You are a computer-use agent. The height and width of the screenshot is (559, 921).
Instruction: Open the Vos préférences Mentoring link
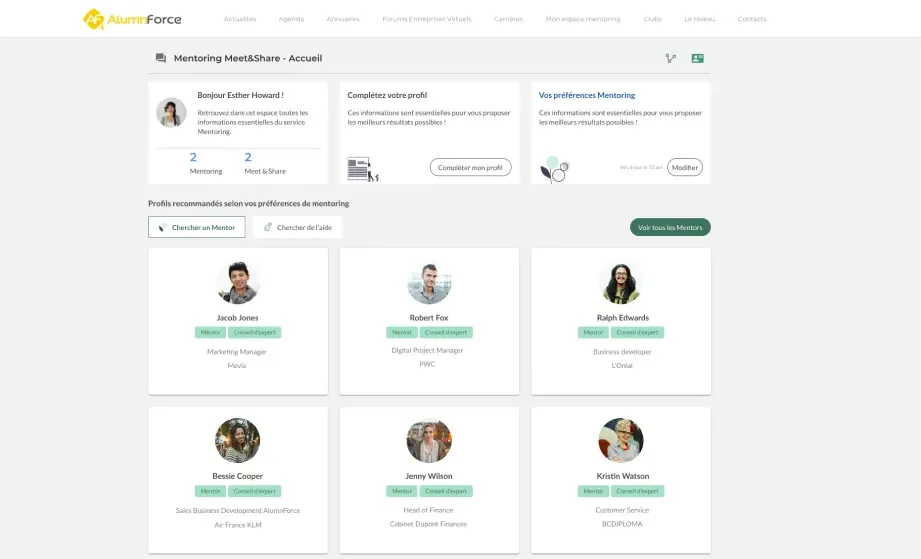(587, 95)
